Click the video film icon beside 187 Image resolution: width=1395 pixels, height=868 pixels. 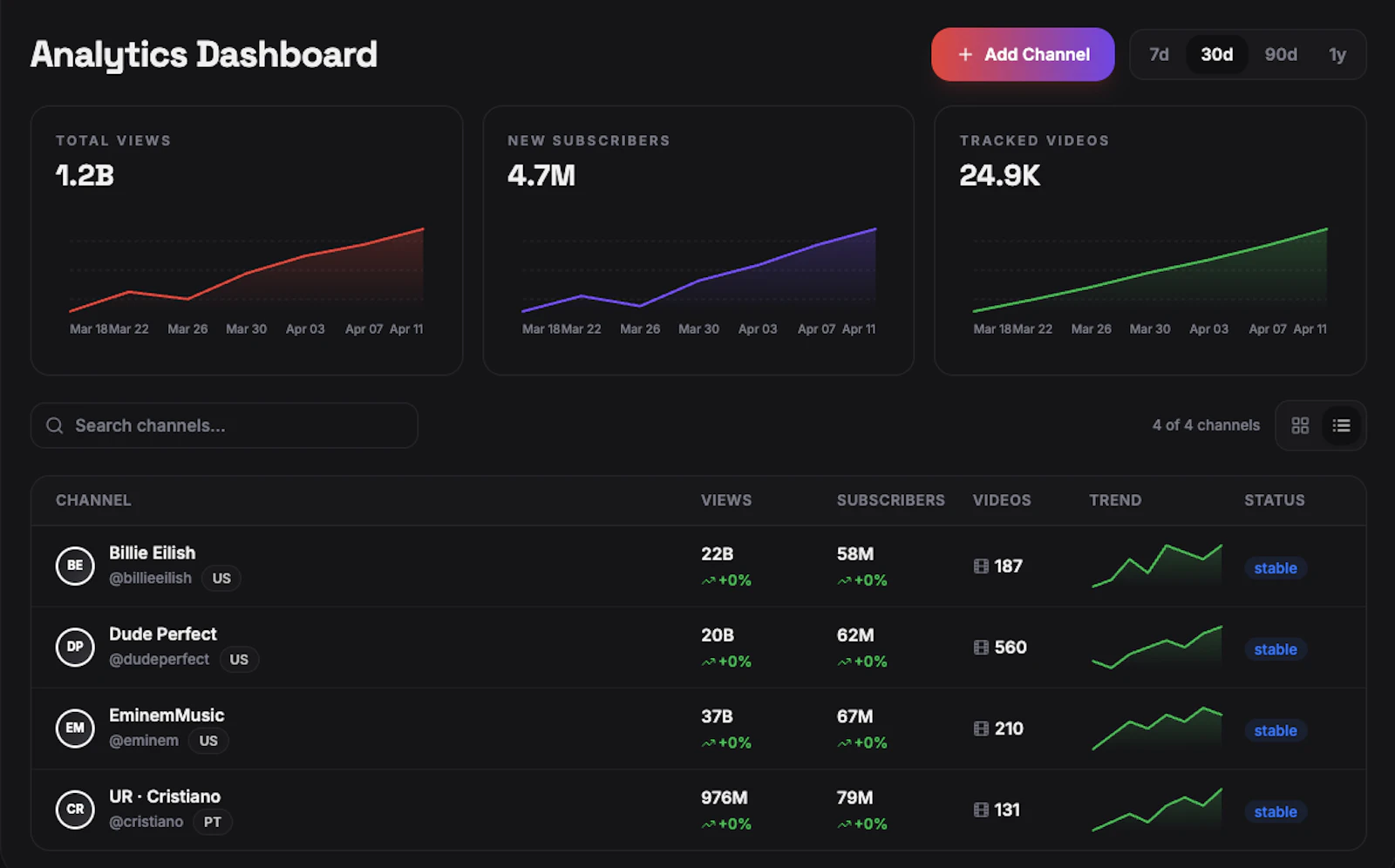click(x=981, y=566)
